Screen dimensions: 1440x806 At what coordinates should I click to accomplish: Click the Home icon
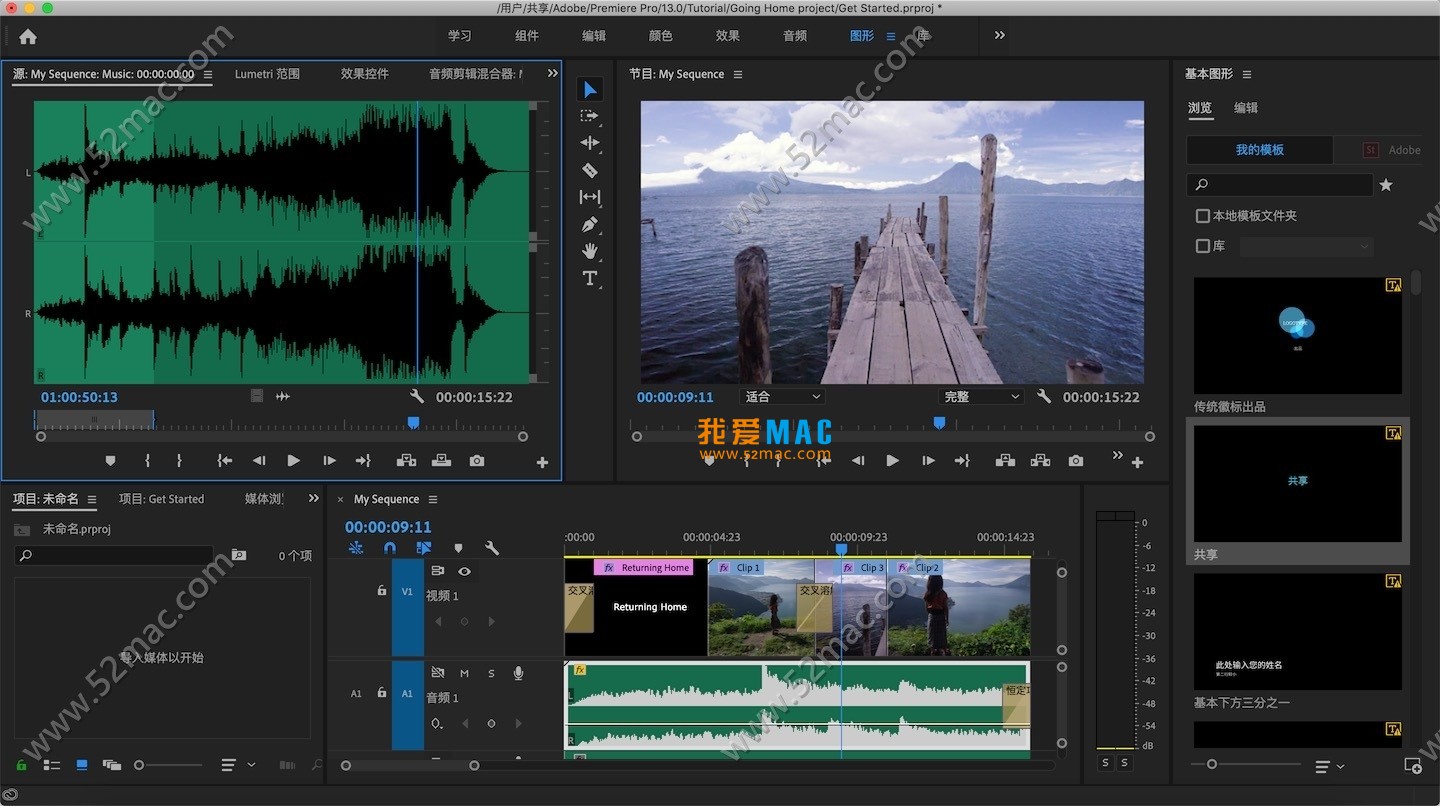coord(28,36)
